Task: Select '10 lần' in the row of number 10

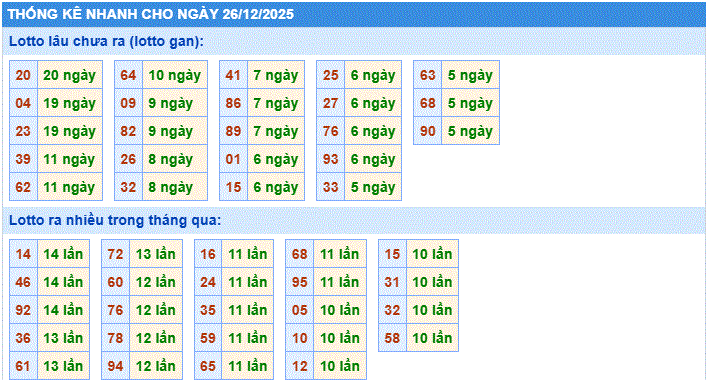Action: [340, 338]
